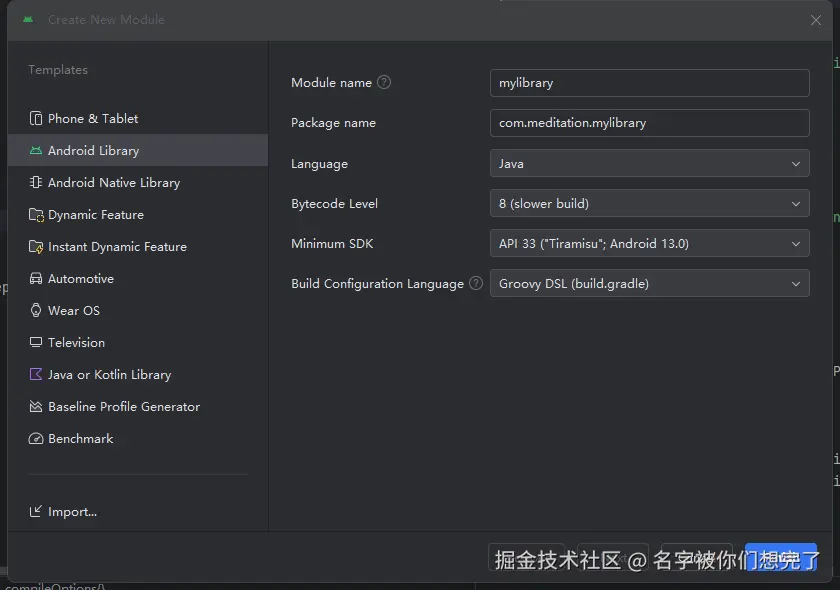
Task: Click the Instant Dynamic Feature icon
Action: (x=36, y=247)
